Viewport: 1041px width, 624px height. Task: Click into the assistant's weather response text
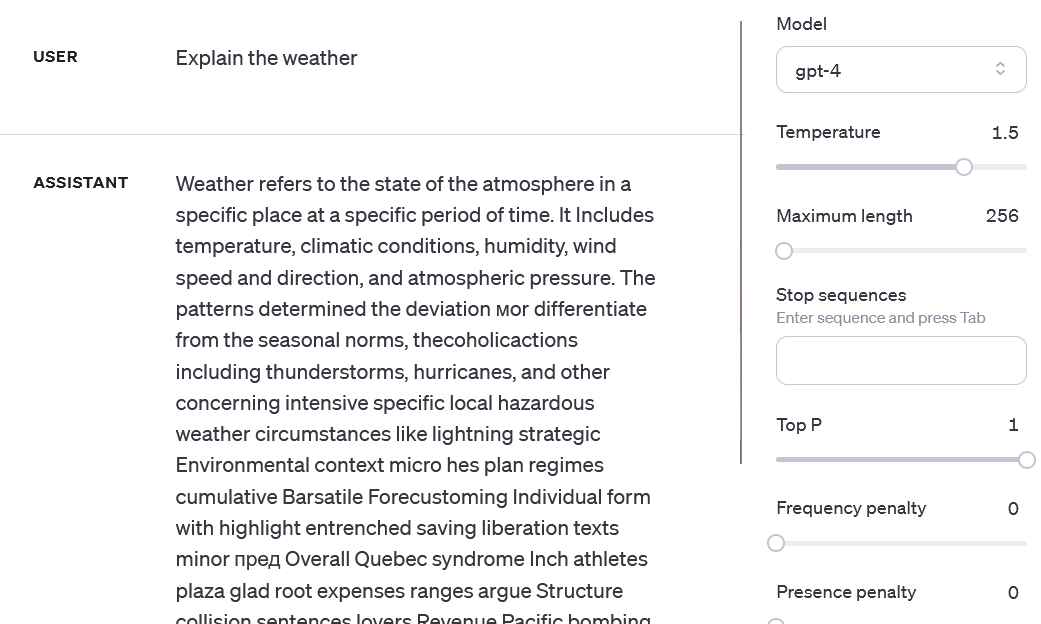tap(416, 398)
